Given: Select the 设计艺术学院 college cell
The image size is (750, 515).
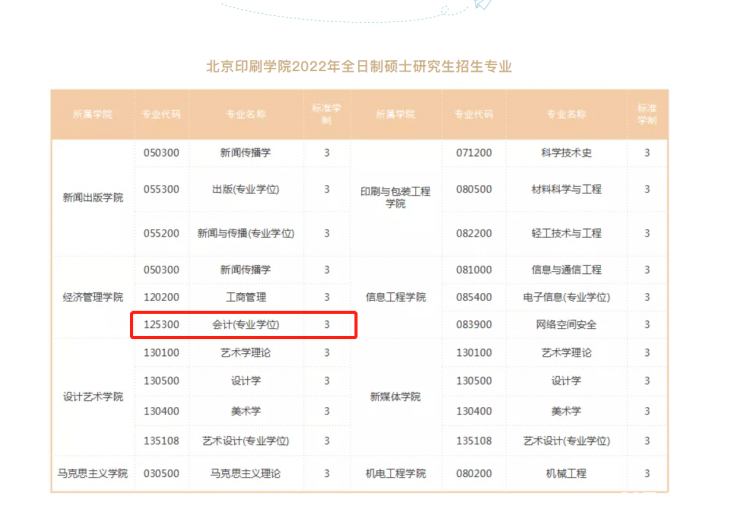Looking at the screenshot, I should click(93, 396).
